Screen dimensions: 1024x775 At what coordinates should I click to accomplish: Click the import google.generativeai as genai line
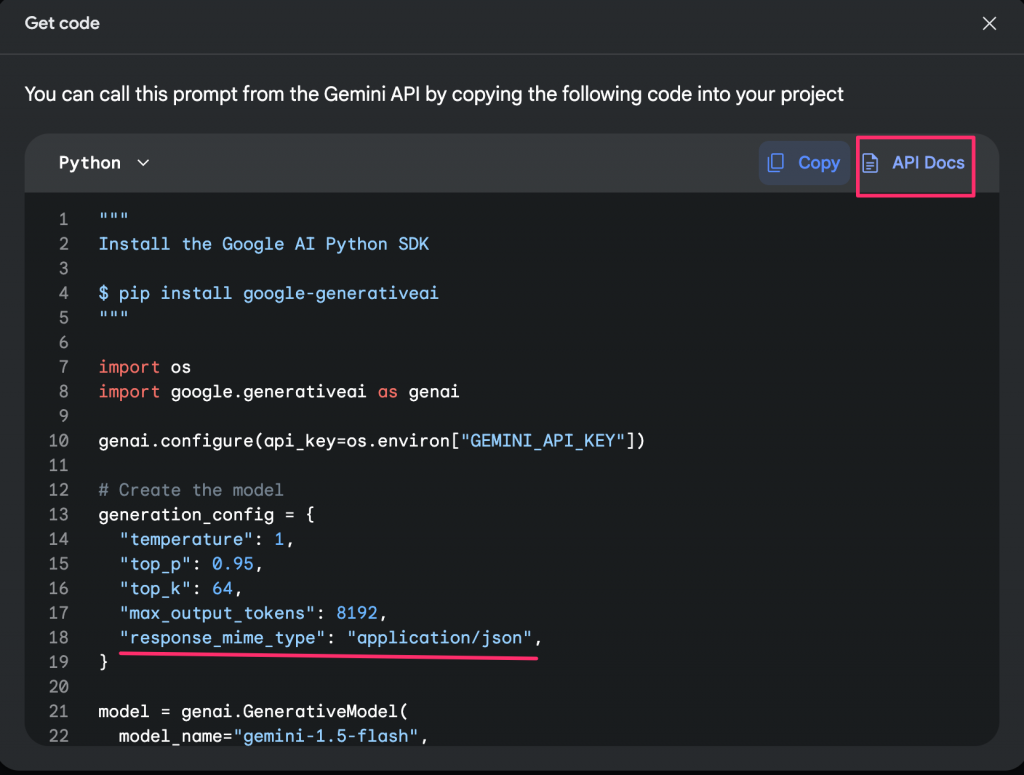pos(279,392)
